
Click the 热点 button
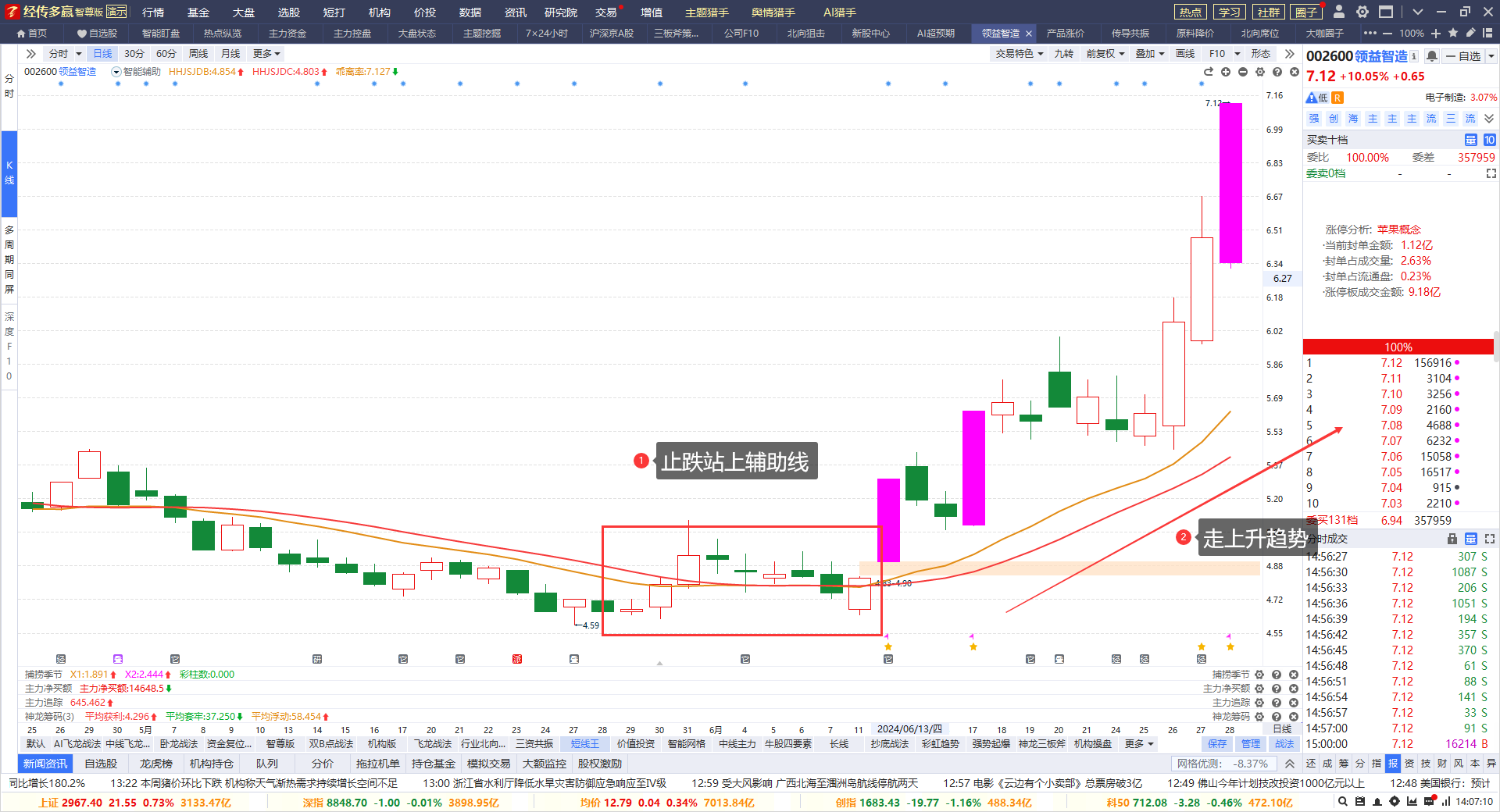(1191, 12)
